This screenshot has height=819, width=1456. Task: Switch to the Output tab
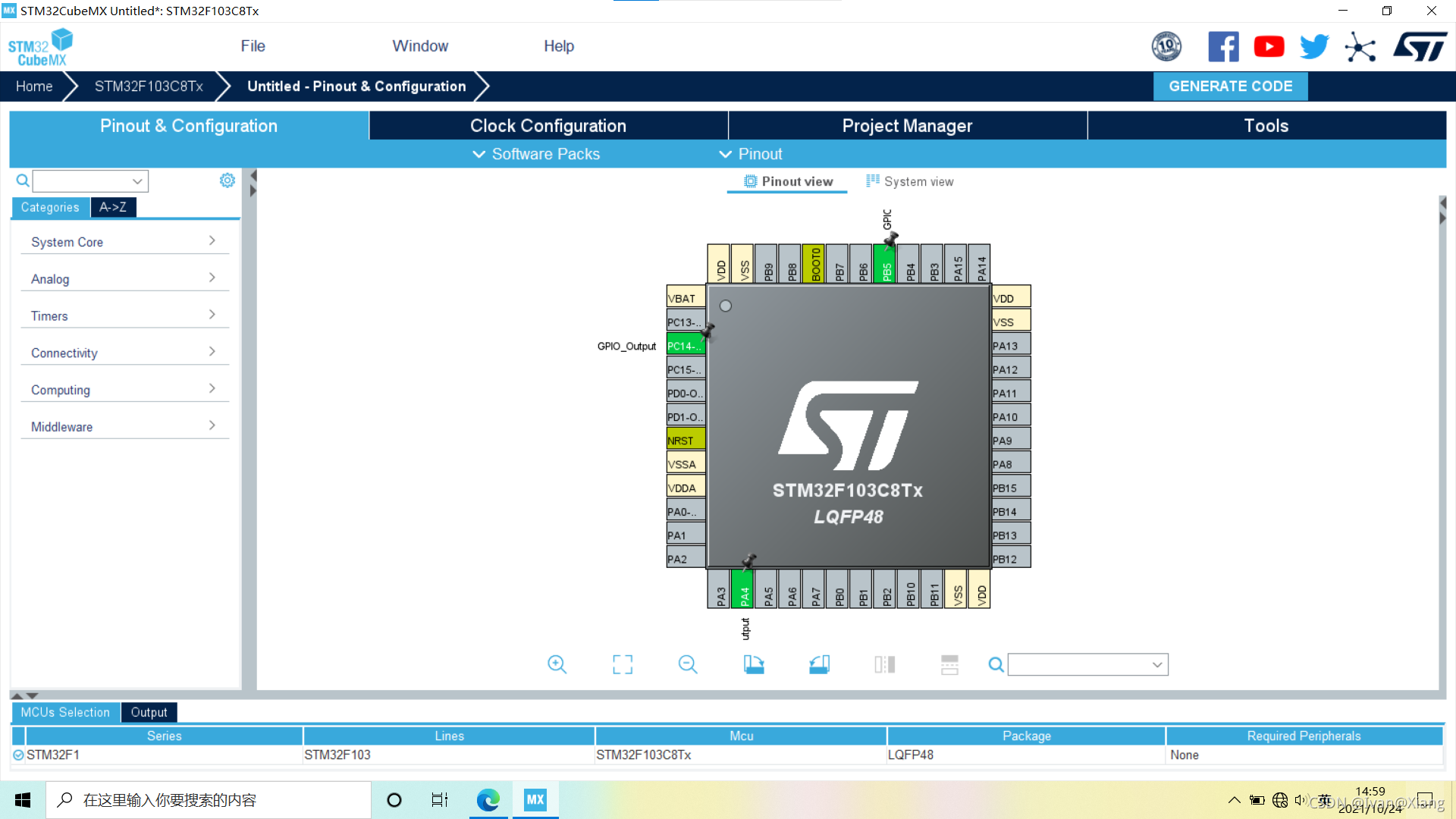coord(149,712)
